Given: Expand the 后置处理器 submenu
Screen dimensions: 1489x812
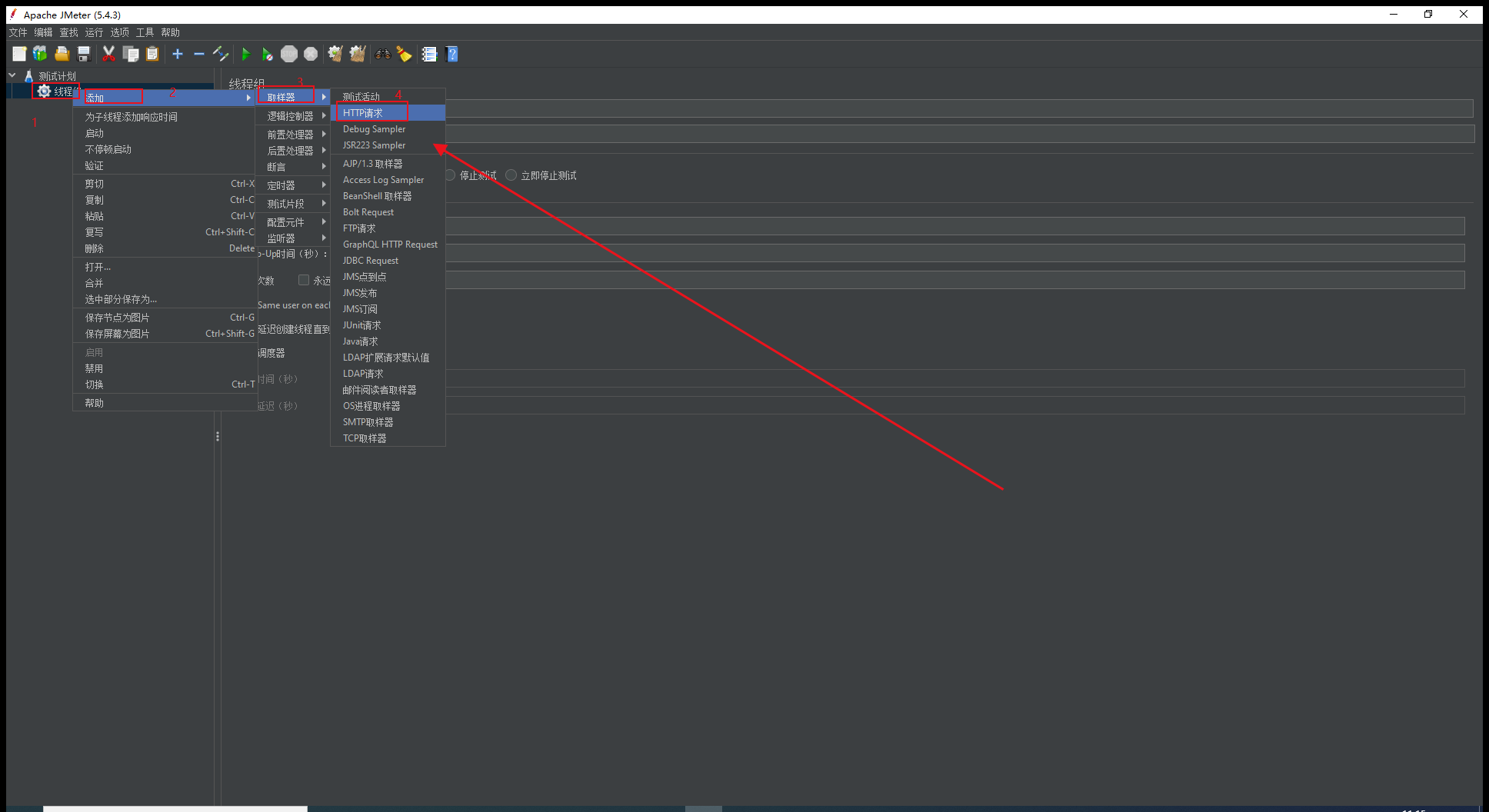Looking at the screenshot, I should 294,151.
